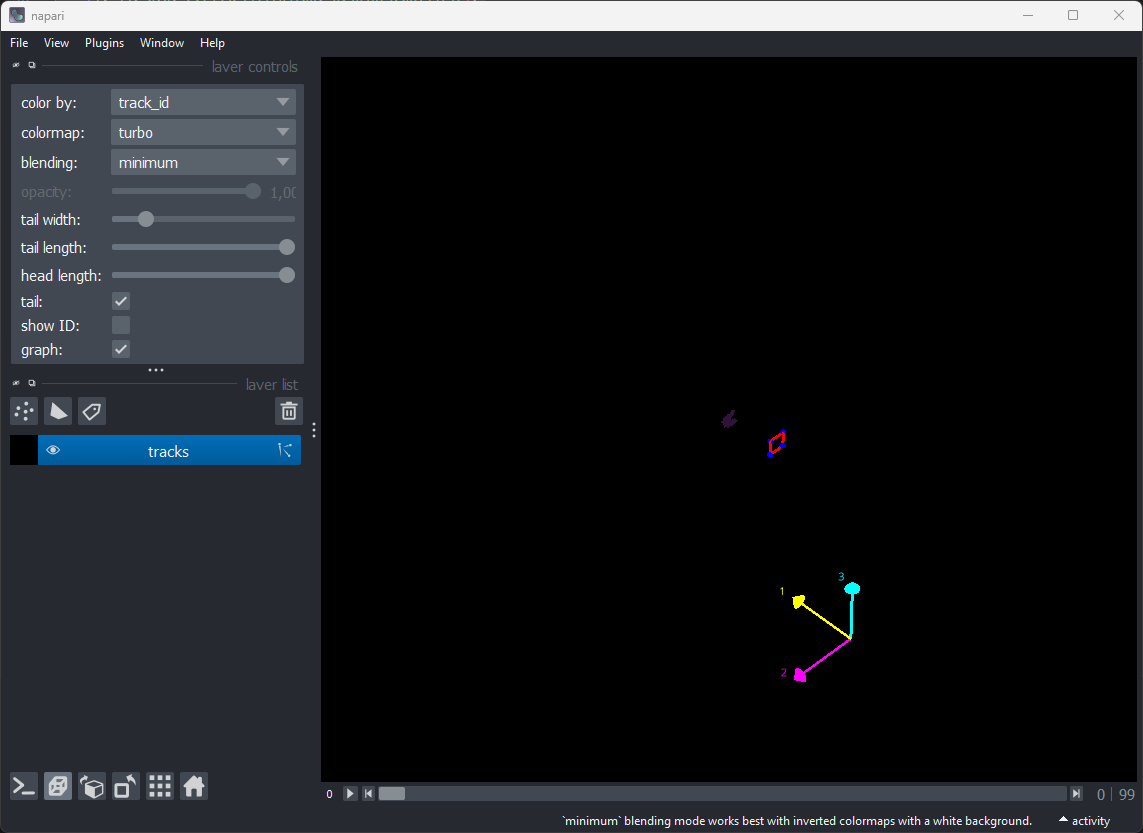Open the color by dropdown
1143x833 pixels.
203,101
